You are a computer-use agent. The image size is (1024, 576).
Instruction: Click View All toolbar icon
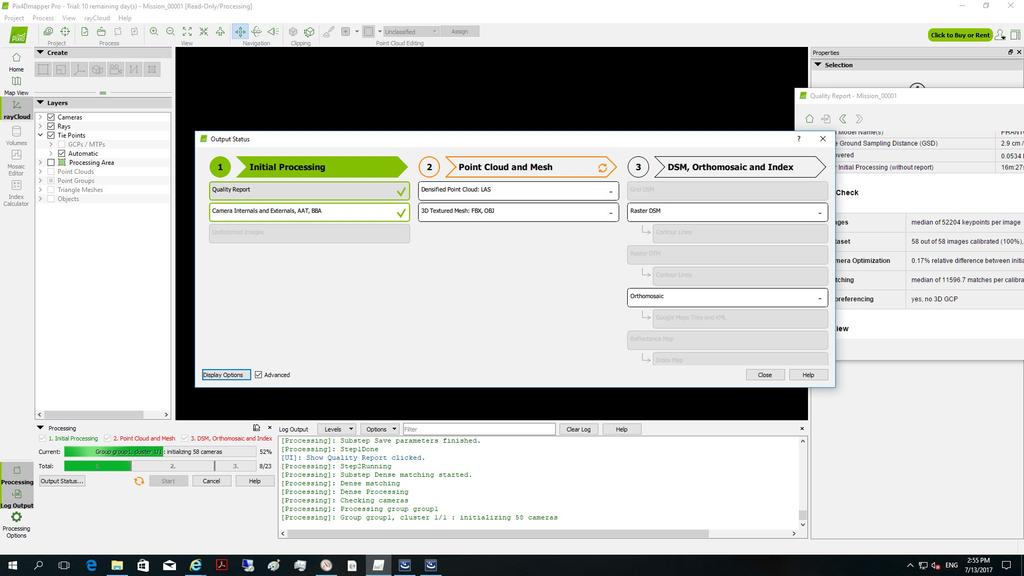pyautogui.click(x=187, y=31)
